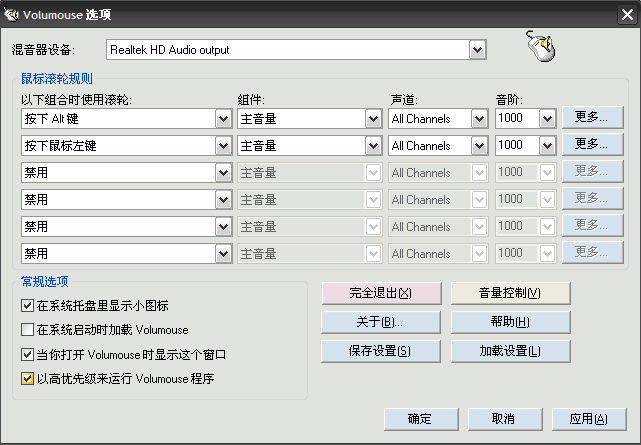Click the 1000 value field in 鼠标左键 row

tap(518, 145)
